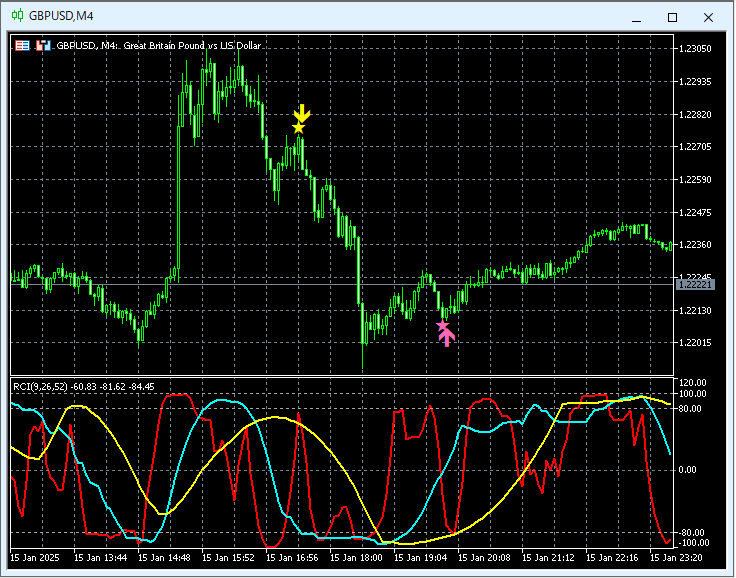Viewport: 736px width, 578px height.
Task: Click the 100.00 RCI scale value
Action: coord(693,393)
